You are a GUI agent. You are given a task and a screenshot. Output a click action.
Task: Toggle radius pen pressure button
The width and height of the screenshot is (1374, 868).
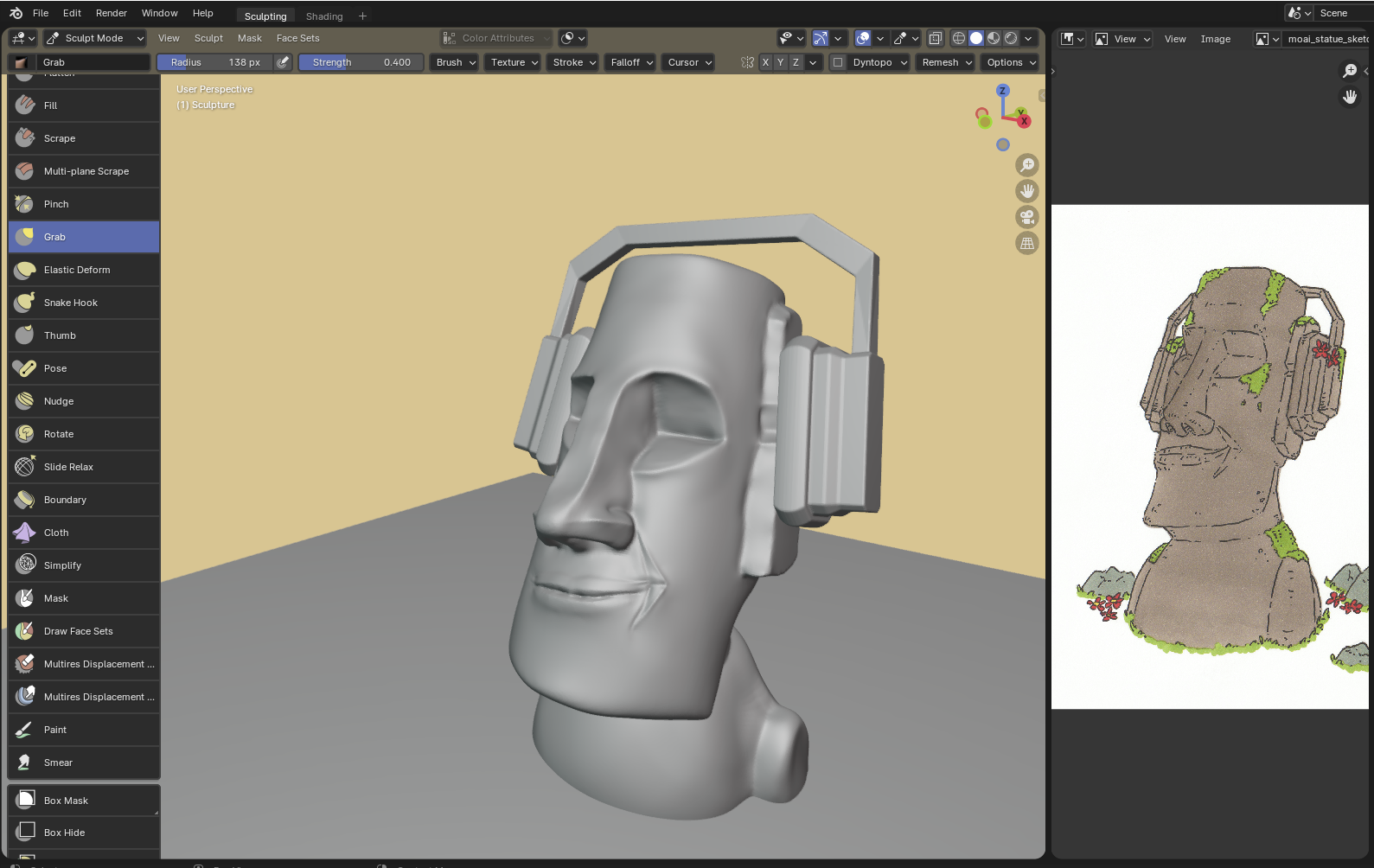[x=283, y=62]
